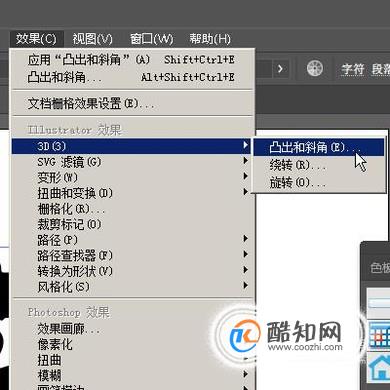
Task: Click the submenu arrow next to 风格化(S)
Action: point(246,285)
